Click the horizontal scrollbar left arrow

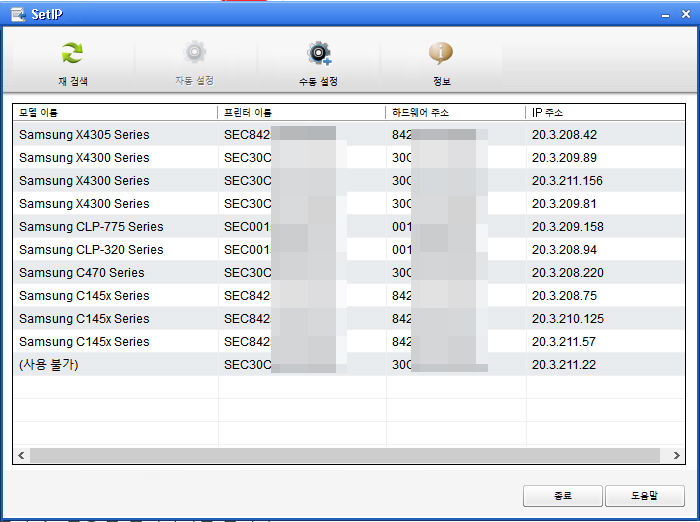pyautogui.click(x=21, y=455)
